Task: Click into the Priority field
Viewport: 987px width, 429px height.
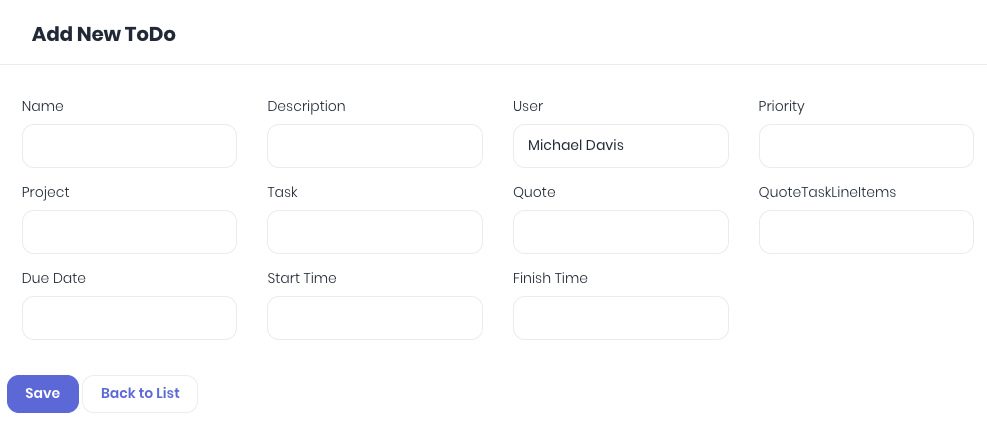Action: coord(866,146)
